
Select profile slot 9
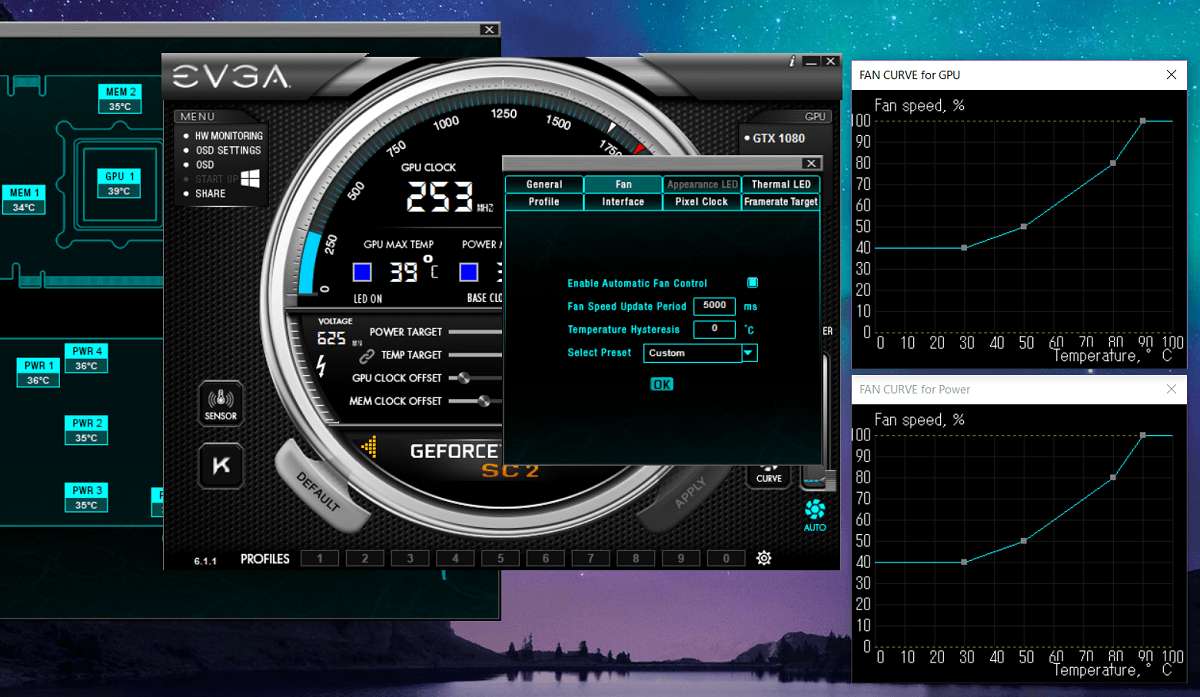681,558
